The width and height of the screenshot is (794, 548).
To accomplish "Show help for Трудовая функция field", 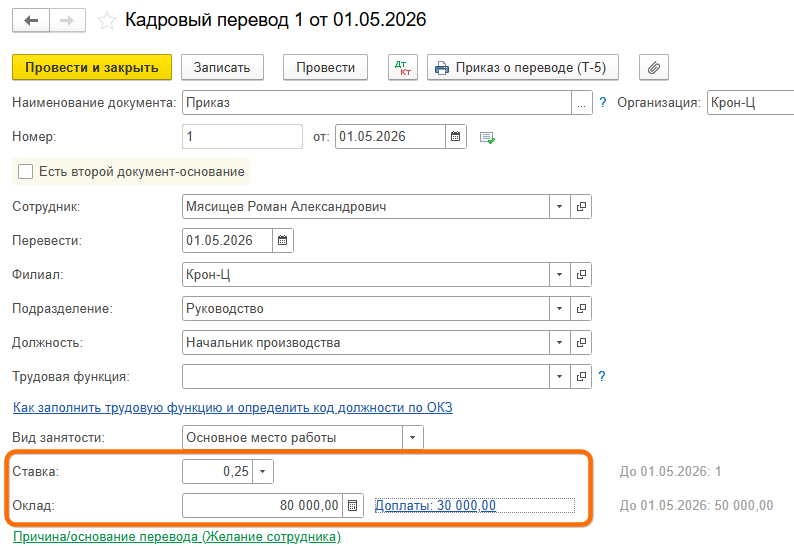I will [602, 376].
